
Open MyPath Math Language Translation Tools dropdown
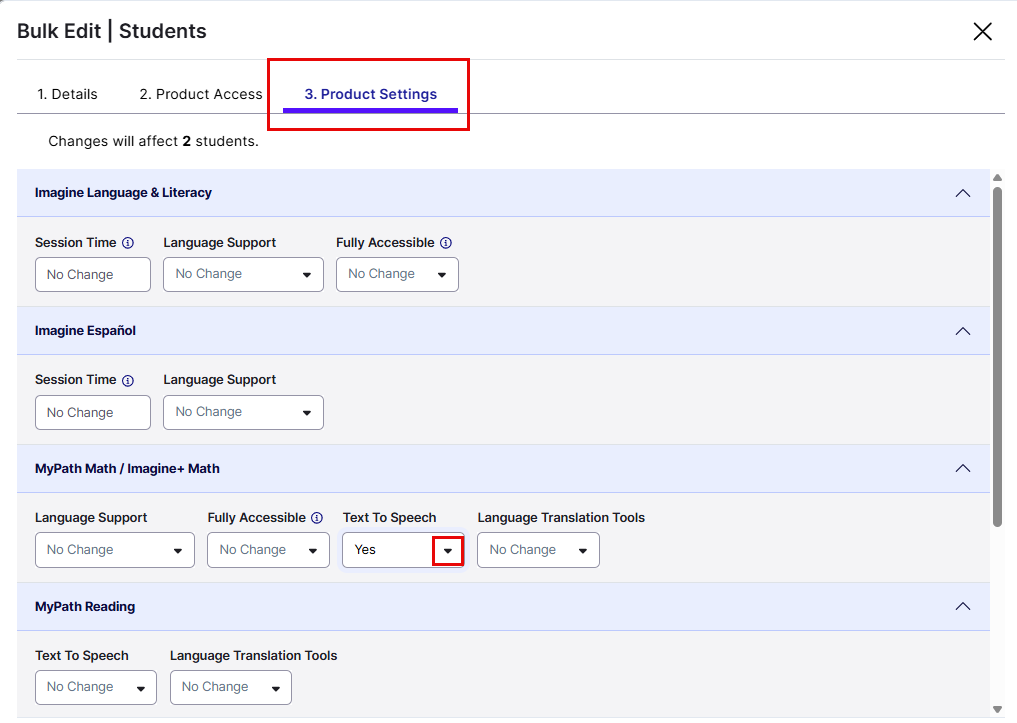538,550
